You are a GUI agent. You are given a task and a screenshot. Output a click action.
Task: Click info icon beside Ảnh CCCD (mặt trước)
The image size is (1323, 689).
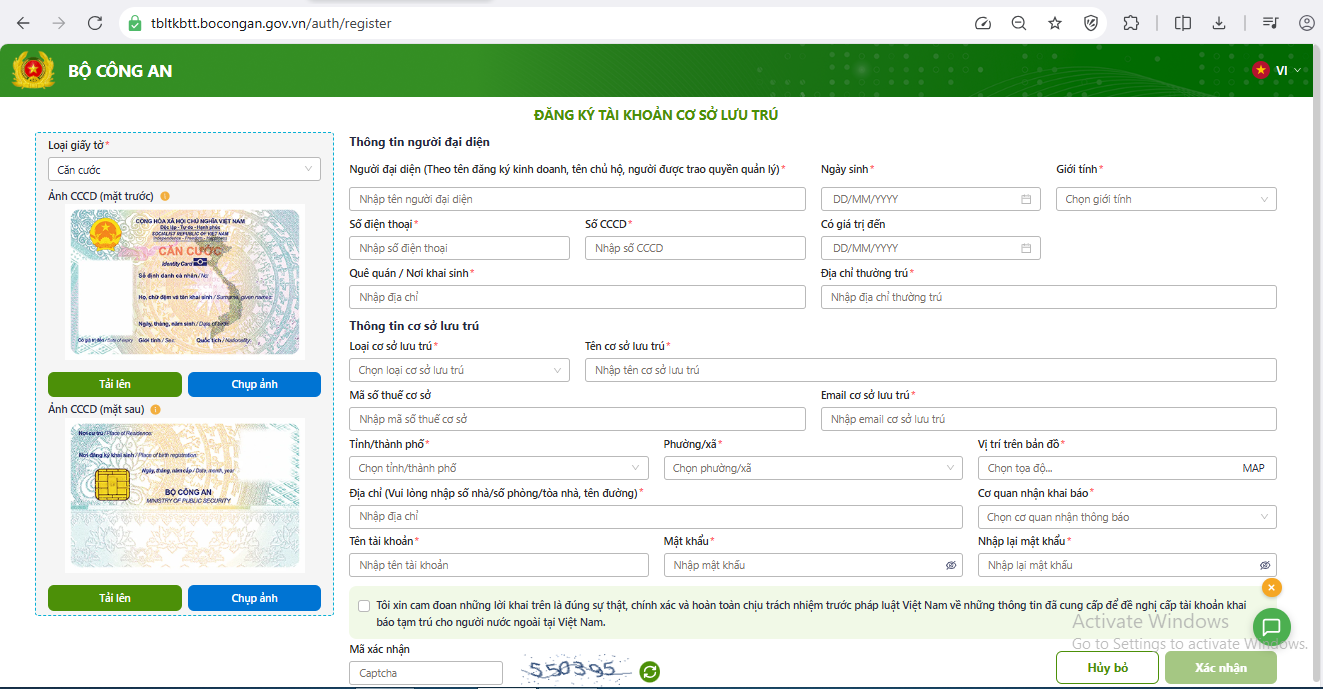165,196
